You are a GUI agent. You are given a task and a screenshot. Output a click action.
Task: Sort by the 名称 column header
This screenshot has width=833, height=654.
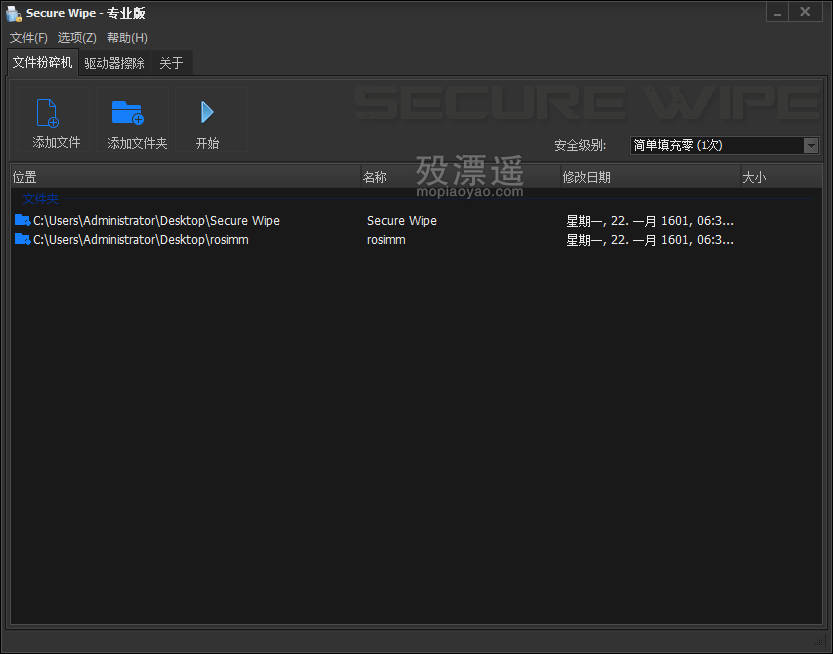[x=460, y=177]
